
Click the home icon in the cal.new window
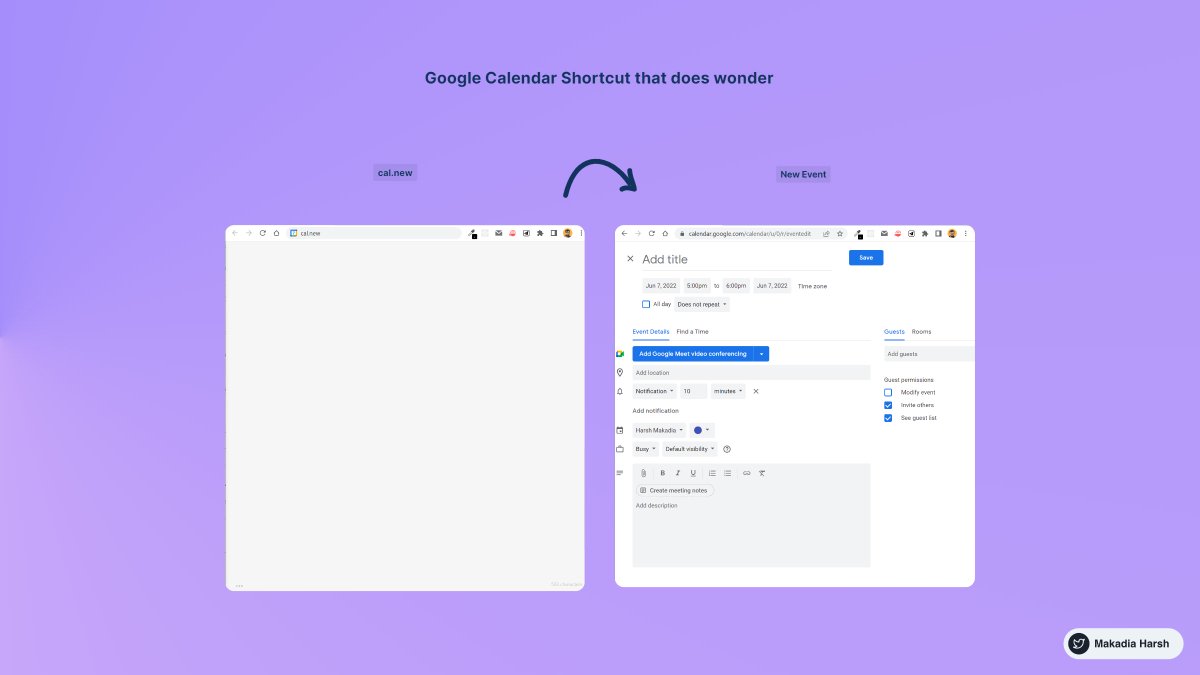(276, 233)
